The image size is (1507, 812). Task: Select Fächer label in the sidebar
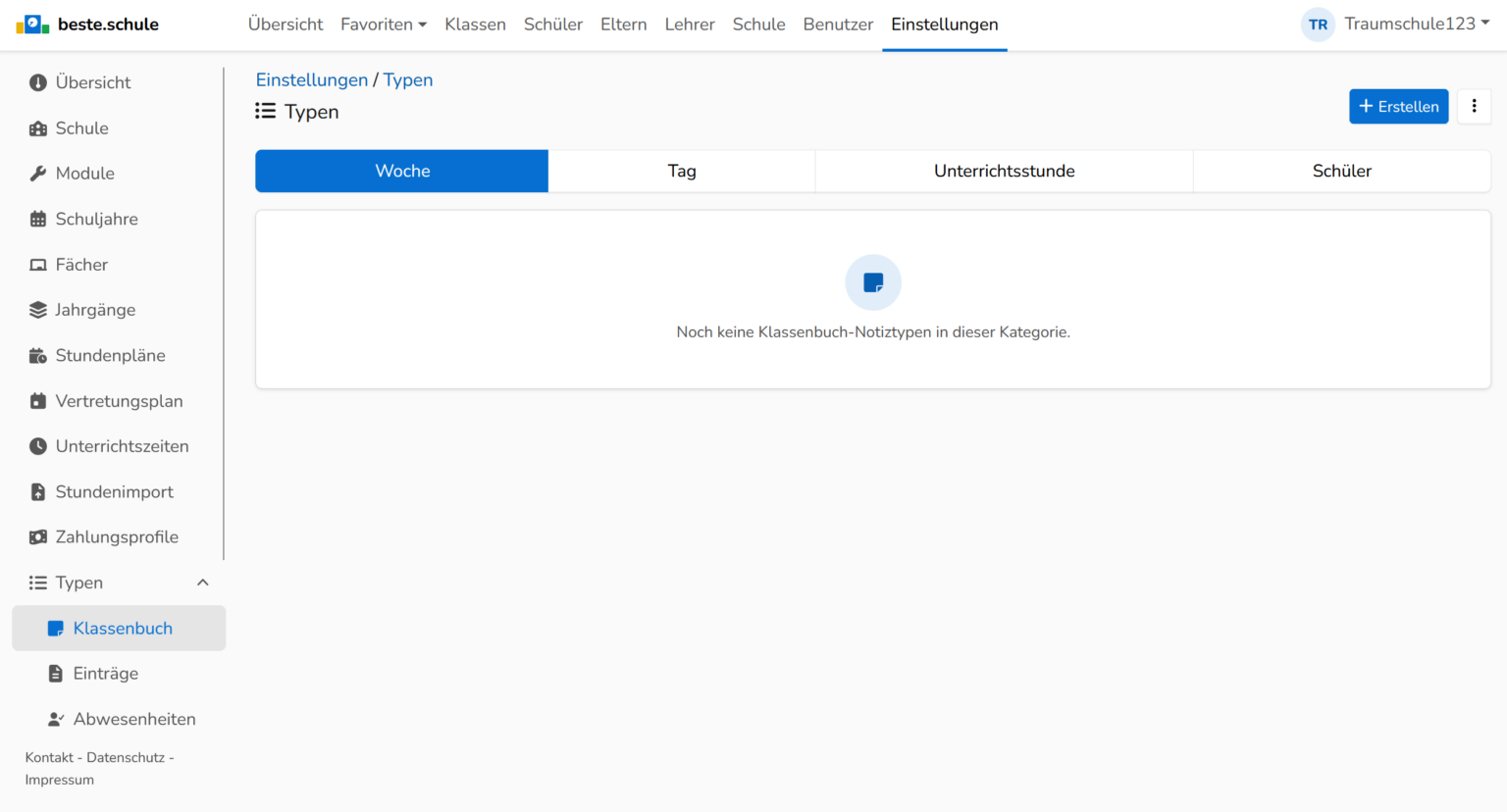point(81,265)
